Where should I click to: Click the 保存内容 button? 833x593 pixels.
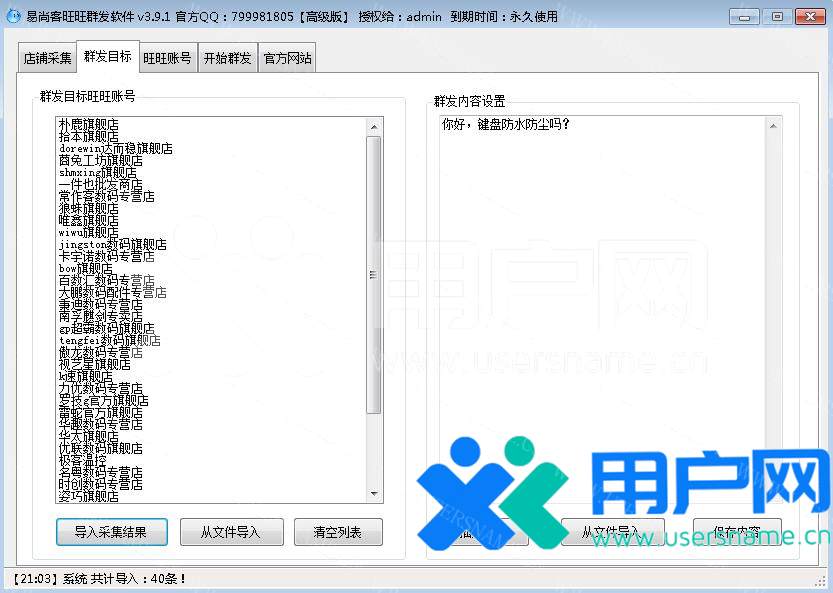(x=737, y=532)
